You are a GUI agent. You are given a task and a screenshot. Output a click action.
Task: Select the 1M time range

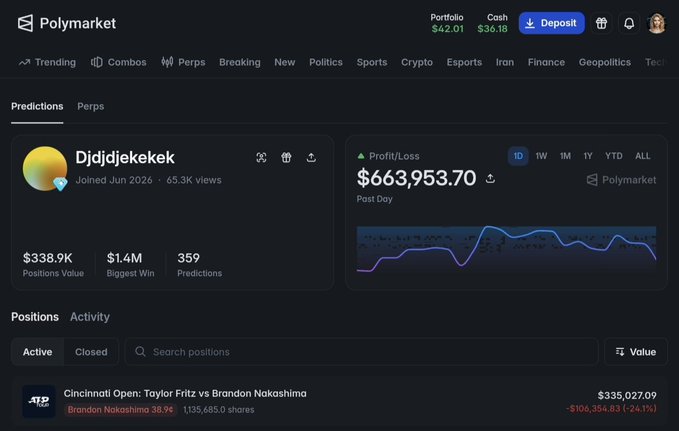point(565,156)
